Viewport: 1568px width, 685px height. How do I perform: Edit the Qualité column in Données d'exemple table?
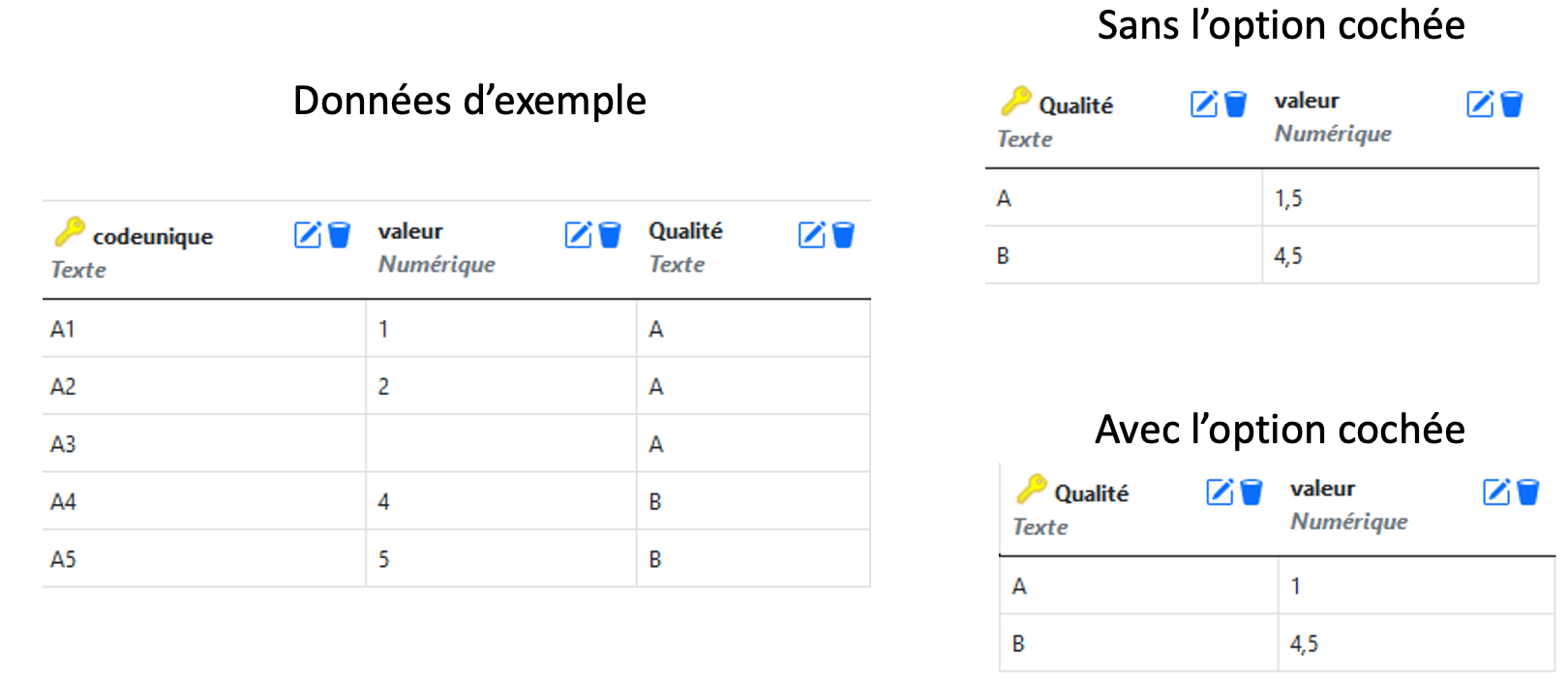pos(811,235)
